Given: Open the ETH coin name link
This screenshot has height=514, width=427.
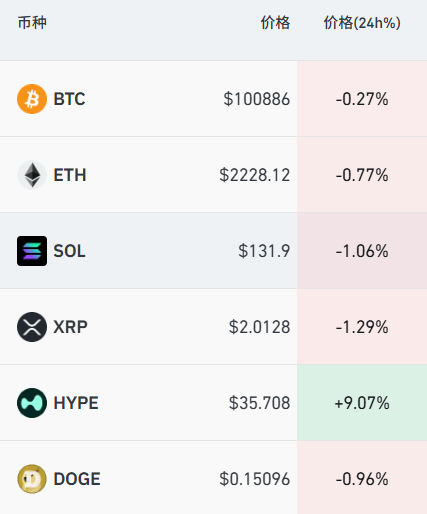Looking at the screenshot, I should coord(70,175).
